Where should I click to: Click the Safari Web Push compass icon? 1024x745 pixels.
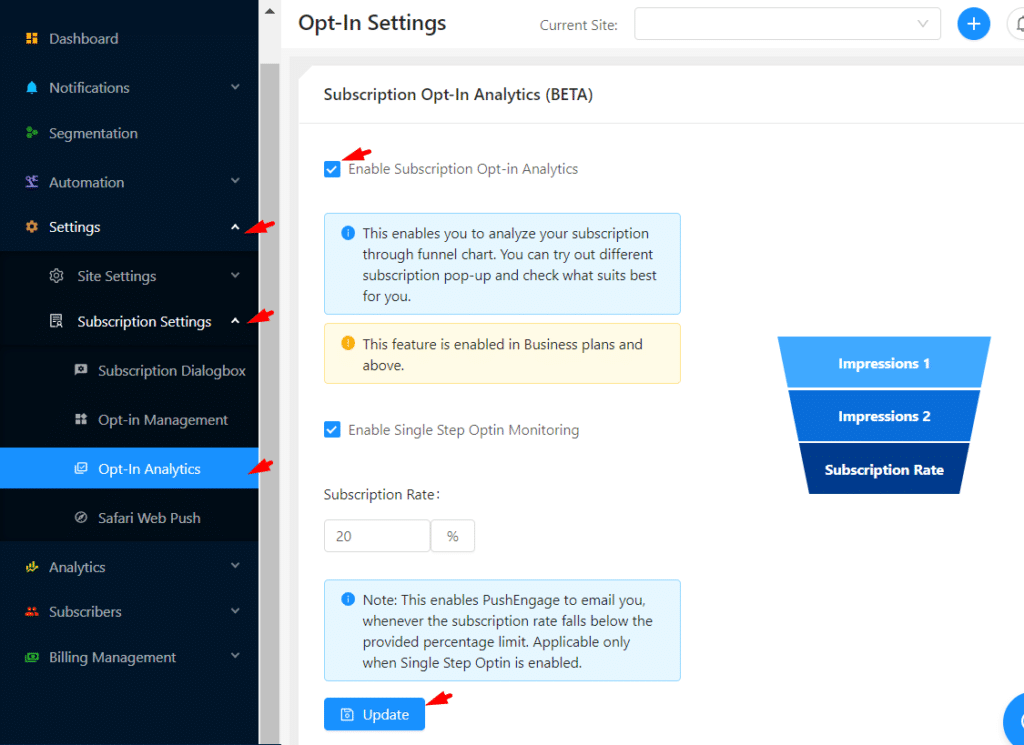click(x=81, y=517)
